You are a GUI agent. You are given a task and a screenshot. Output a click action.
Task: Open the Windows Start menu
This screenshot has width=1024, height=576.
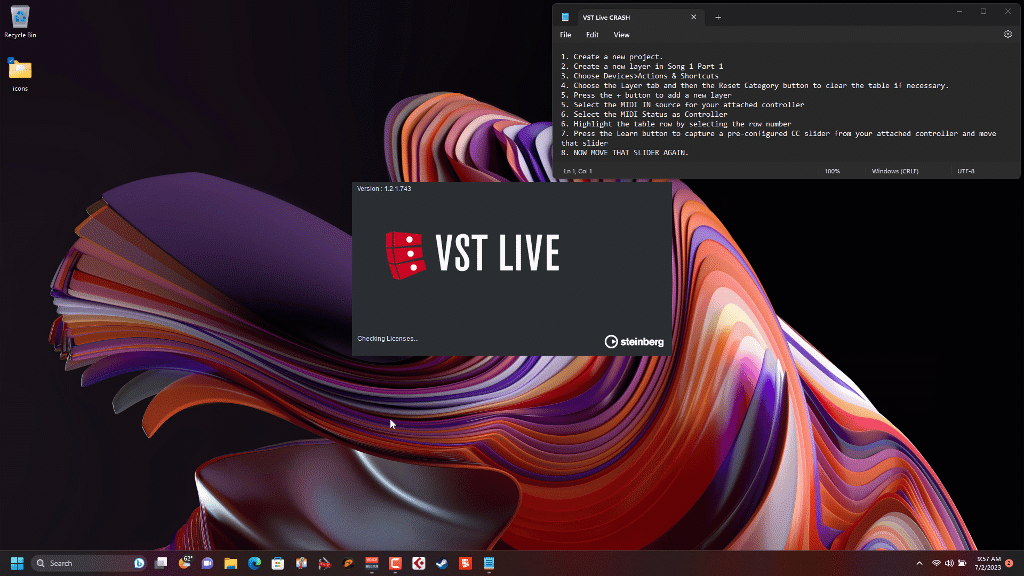pyautogui.click(x=17, y=563)
